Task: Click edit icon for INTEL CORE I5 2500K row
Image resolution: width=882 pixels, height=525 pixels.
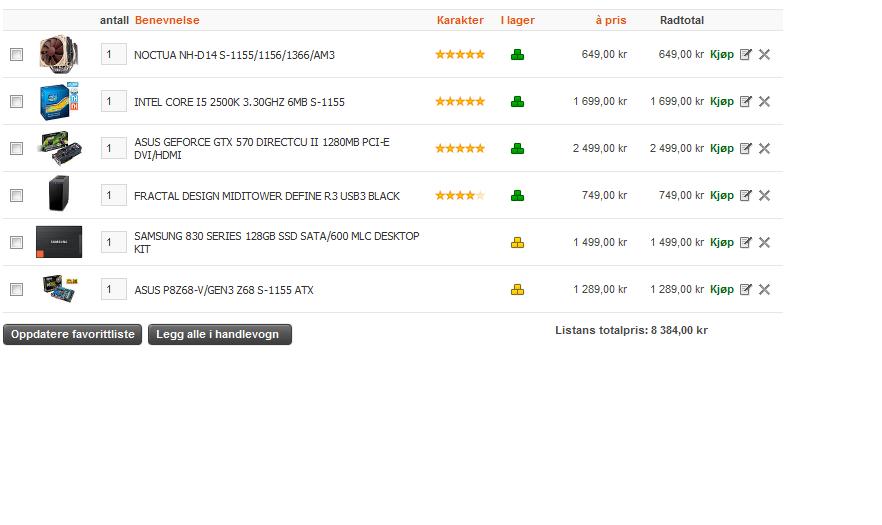Action: click(745, 101)
